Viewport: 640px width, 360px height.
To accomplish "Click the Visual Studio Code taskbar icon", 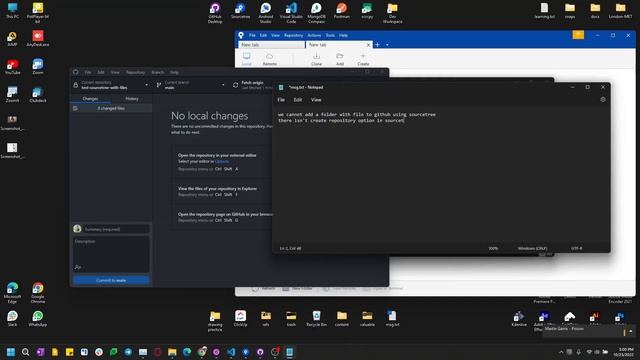I will [231, 352].
